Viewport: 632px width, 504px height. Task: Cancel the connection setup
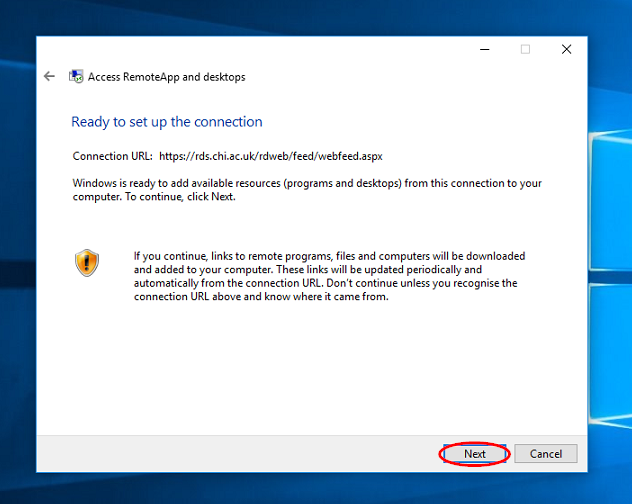pyautogui.click(x=546, y=454)
